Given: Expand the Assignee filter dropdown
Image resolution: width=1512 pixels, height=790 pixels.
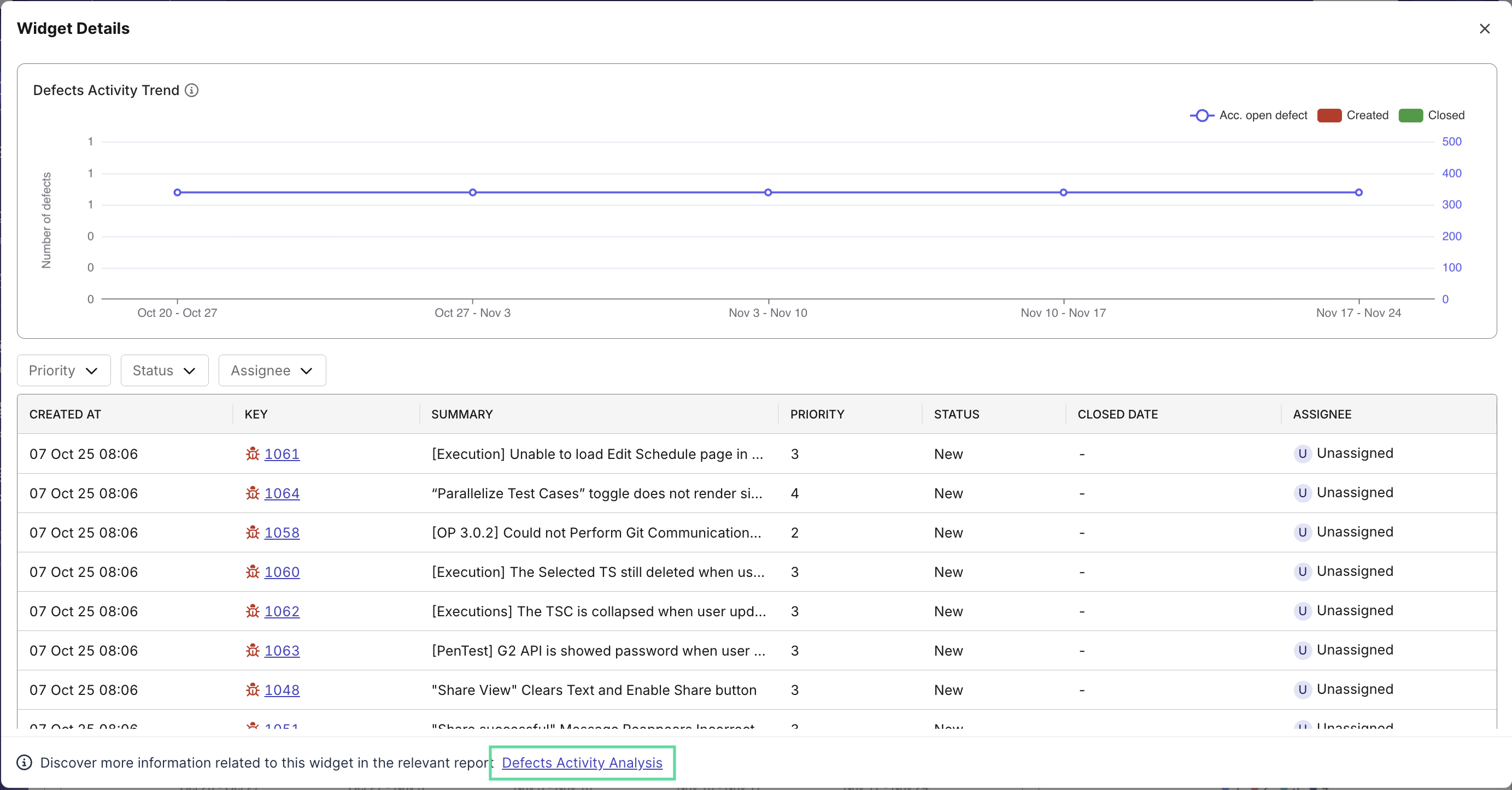Looking at the screenshot, I should tap(271, 370).
